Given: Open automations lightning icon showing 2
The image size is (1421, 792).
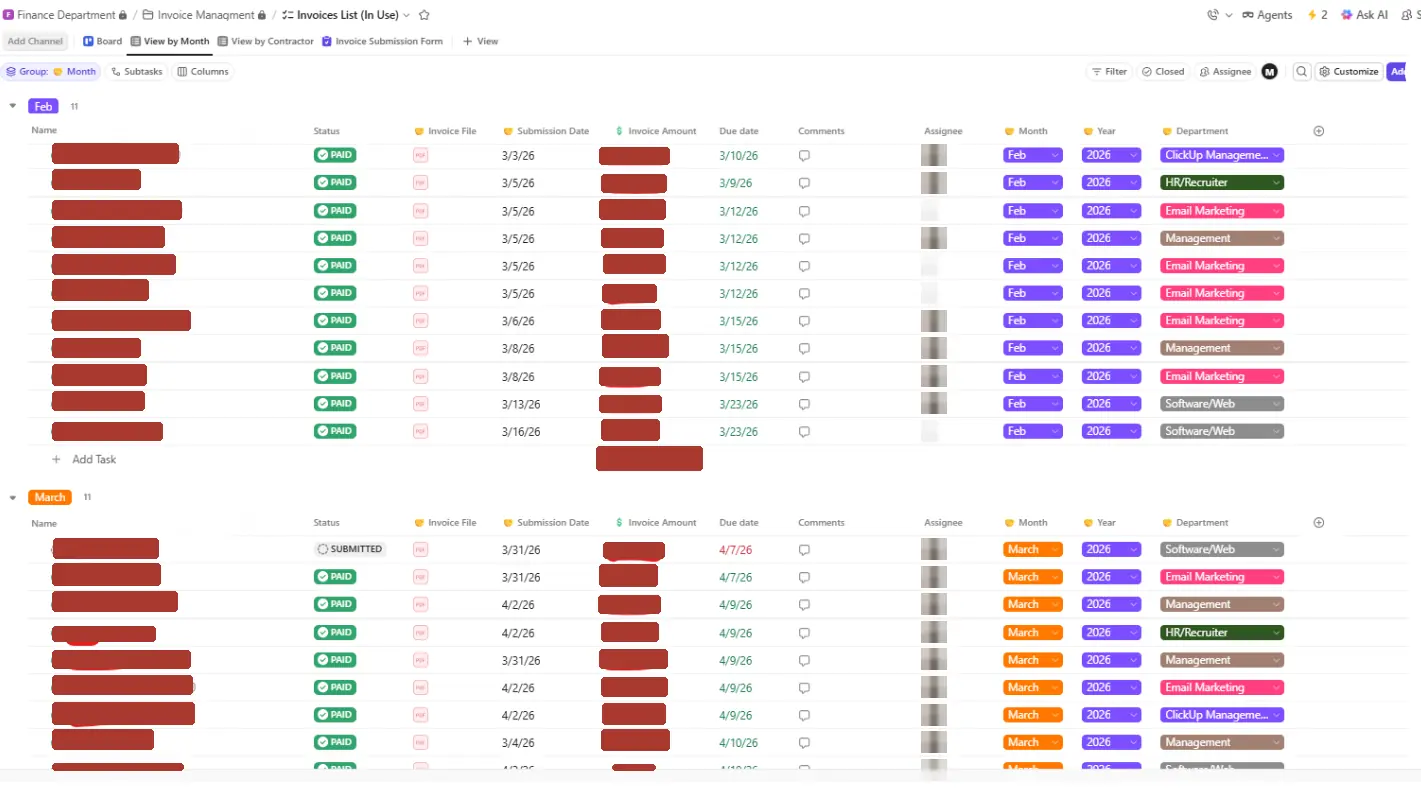Looking at the screenshot, I should coord(1317,15).
